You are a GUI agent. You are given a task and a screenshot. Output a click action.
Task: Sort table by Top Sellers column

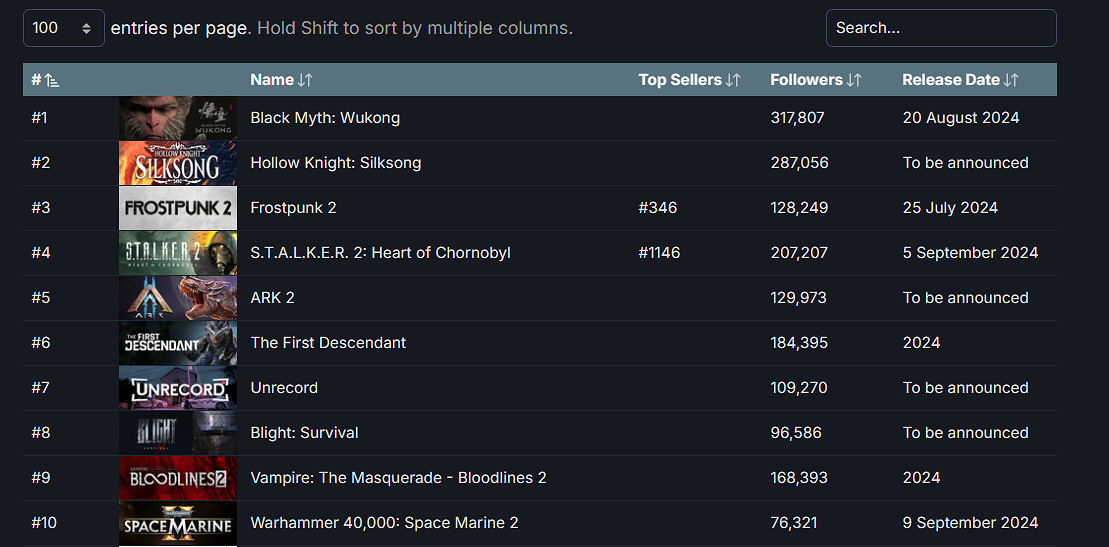point(689,80)
